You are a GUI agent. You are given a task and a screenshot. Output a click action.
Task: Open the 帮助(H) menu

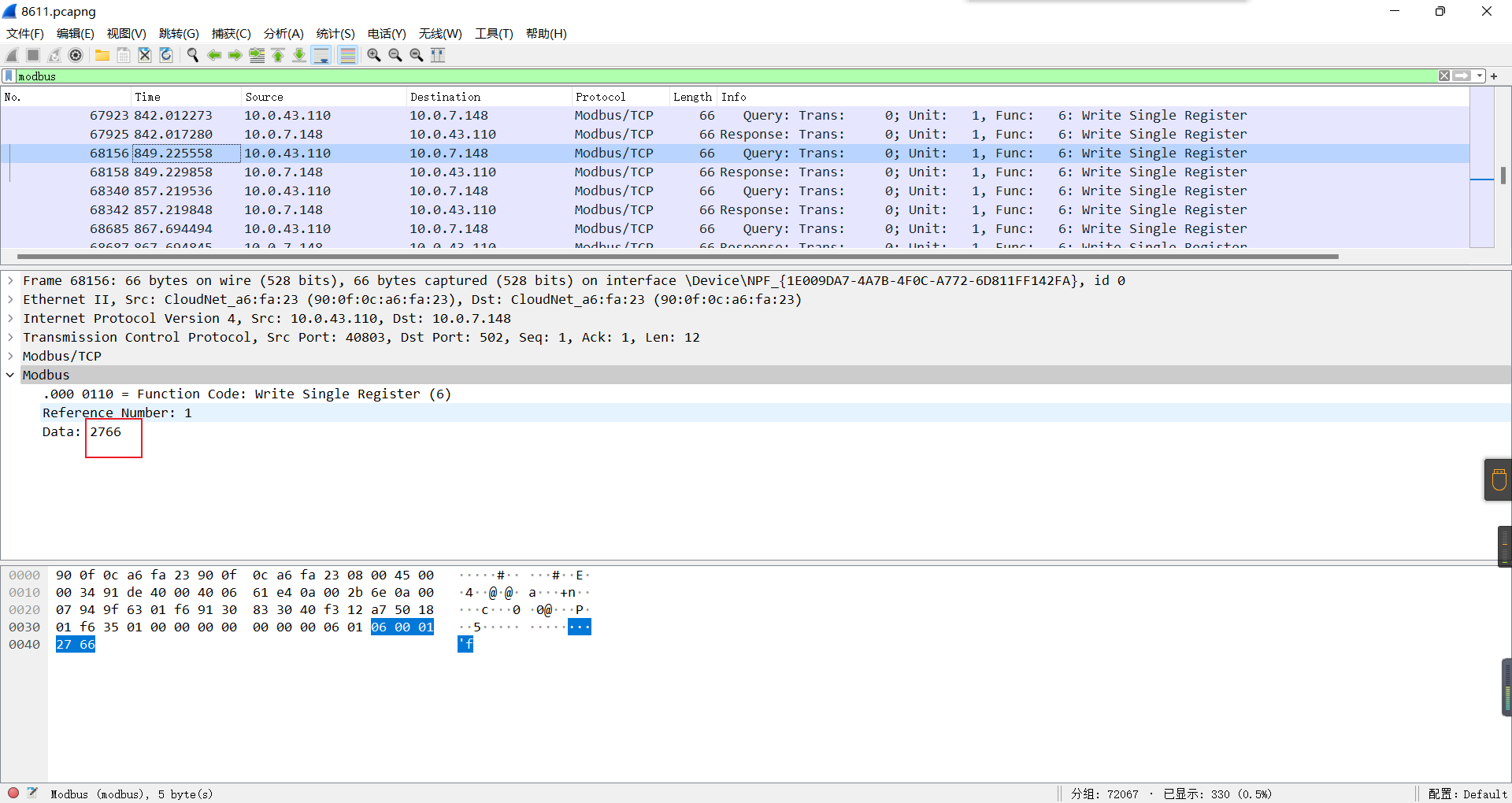pos(547,34)
